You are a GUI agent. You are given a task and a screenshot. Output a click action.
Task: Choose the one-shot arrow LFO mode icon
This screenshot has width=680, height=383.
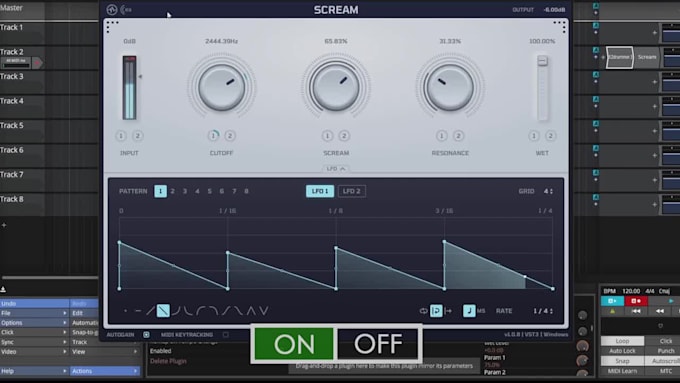click(x=448, y=311)
